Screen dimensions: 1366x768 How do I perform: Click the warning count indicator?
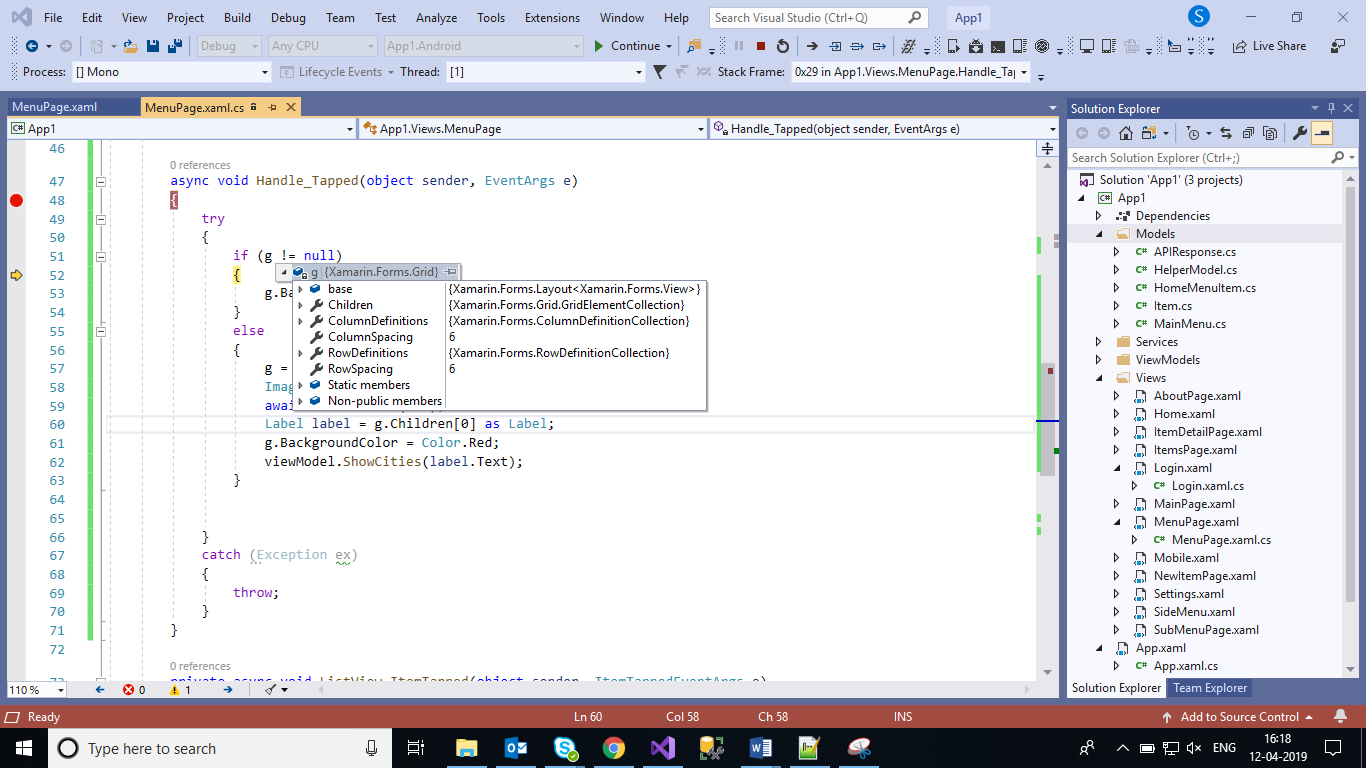point(181,690)
